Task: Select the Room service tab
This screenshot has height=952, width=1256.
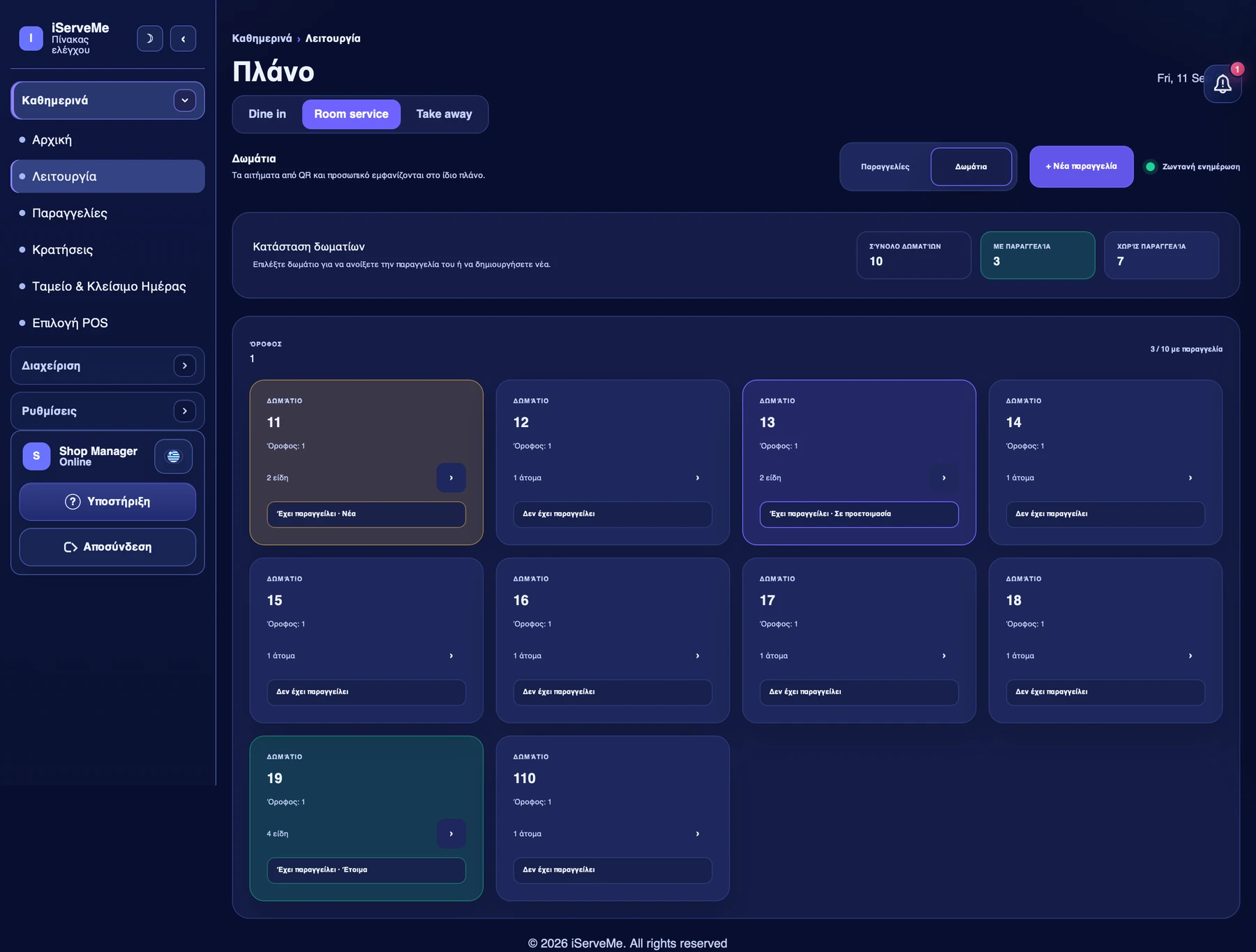Action: click(x=351, y=114)
